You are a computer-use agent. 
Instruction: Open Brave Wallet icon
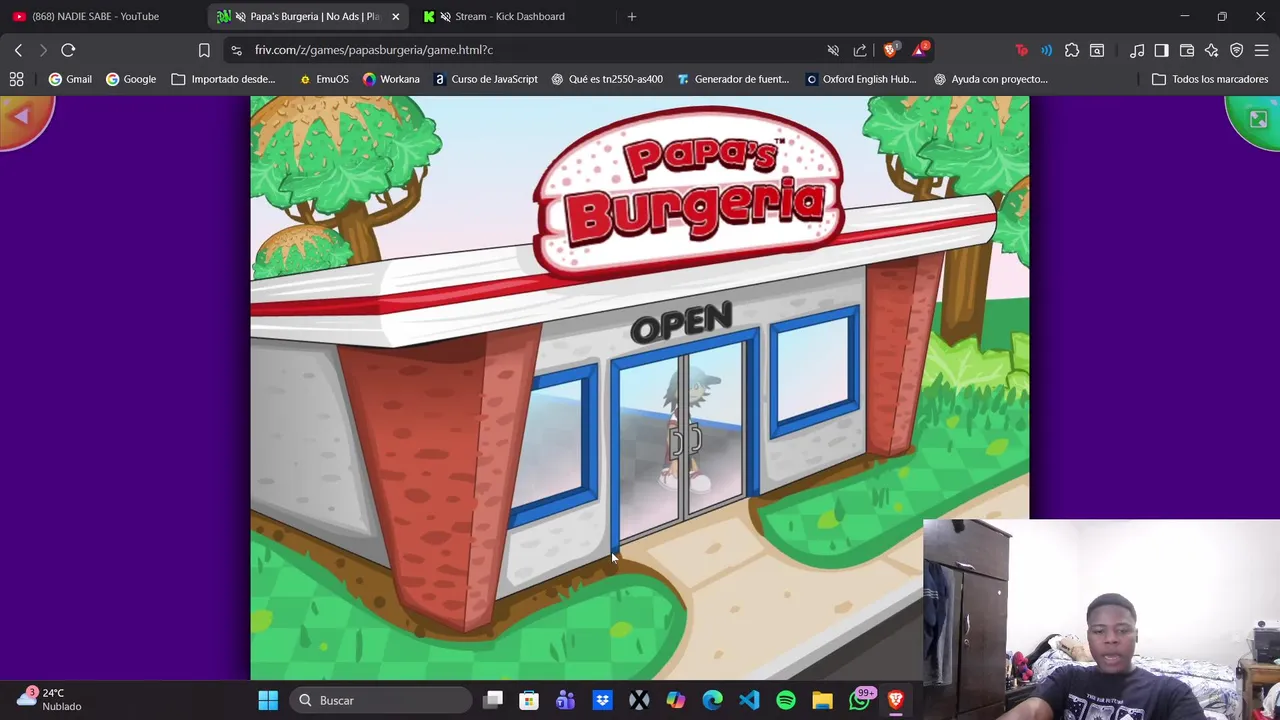click(1187, 50)
